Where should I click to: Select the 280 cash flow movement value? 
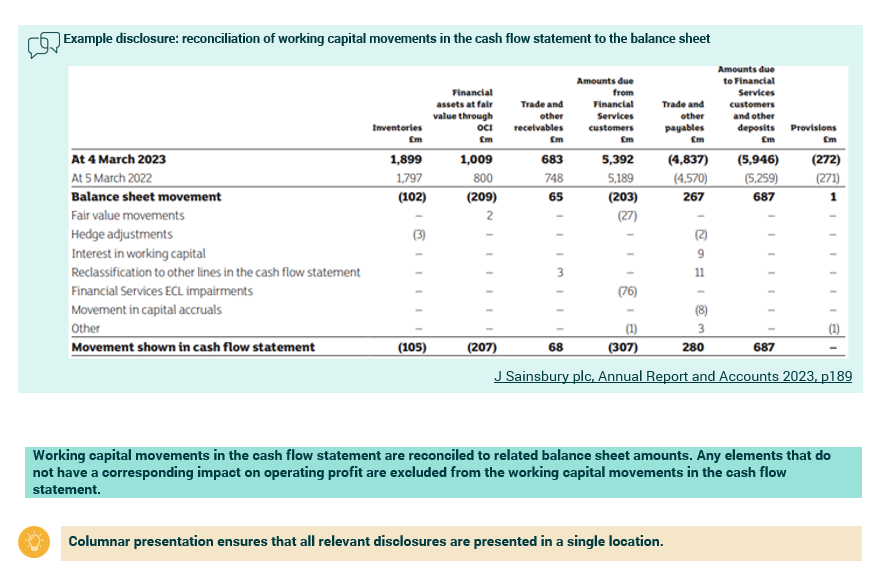tap(693, 347)
